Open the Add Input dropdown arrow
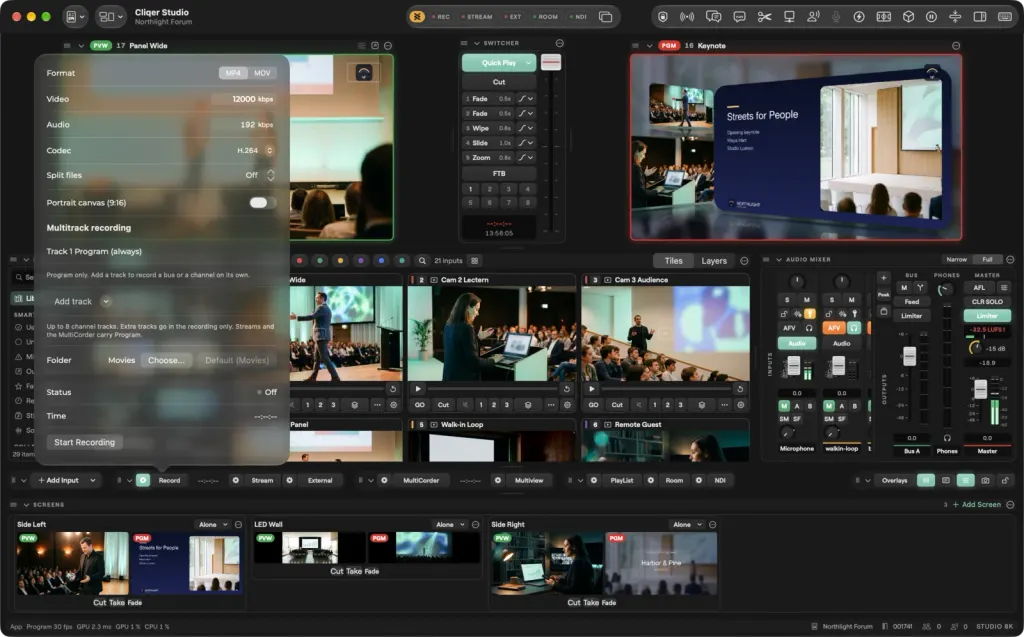The width and height of the screenshot is (1024, 637). [93, 480]
